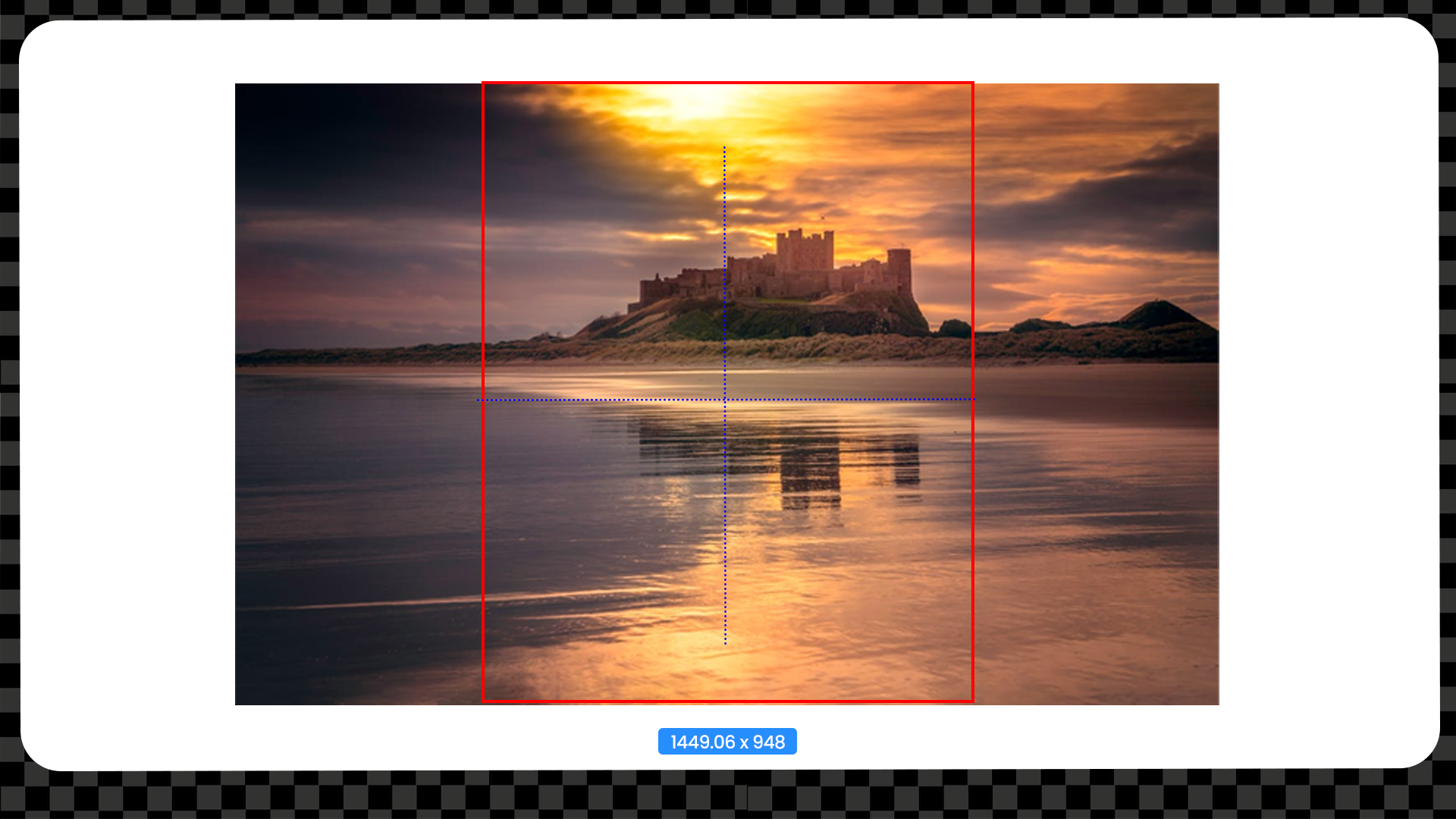The image size is (1456, 819).
Task: Click the checkered background below the white panel
Action: coord(728,796)
